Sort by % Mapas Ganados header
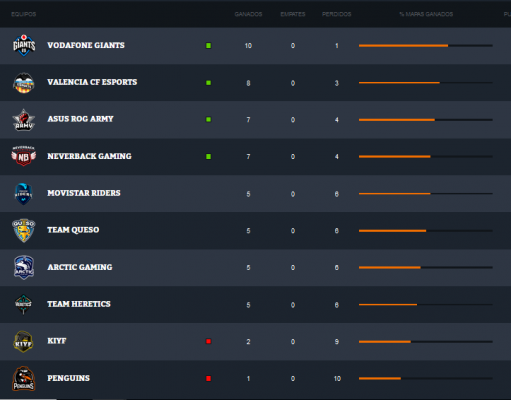Image resolution: width=511 pixels, height=400 pixels. point(426,14)
